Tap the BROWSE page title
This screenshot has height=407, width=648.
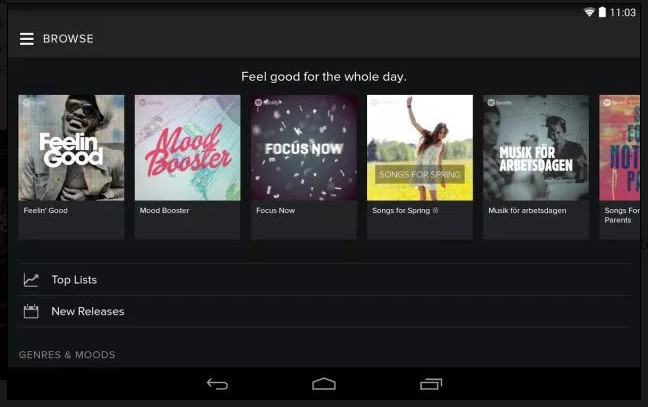tap(68, 39)
